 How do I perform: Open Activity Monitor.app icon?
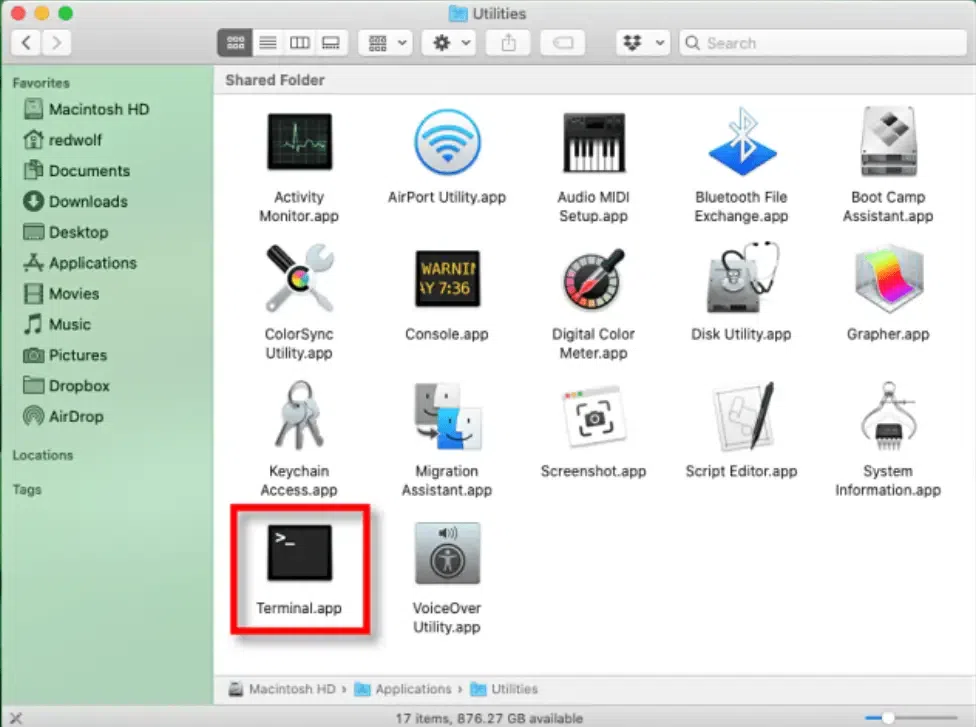click(x=299, y=143)
